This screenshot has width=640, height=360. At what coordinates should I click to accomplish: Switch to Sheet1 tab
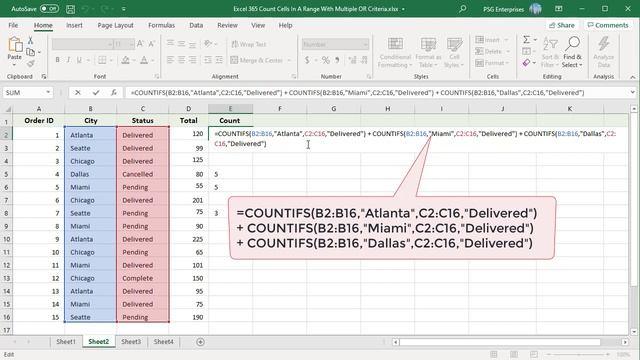point(66,342)
